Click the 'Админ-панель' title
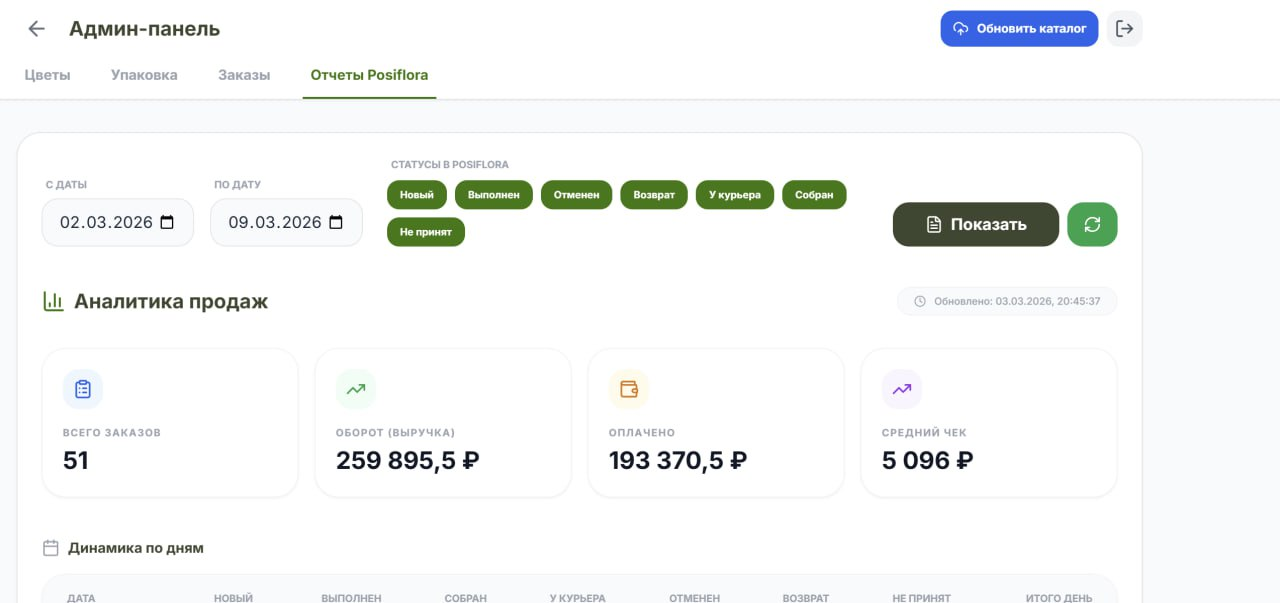 (144, 29)
